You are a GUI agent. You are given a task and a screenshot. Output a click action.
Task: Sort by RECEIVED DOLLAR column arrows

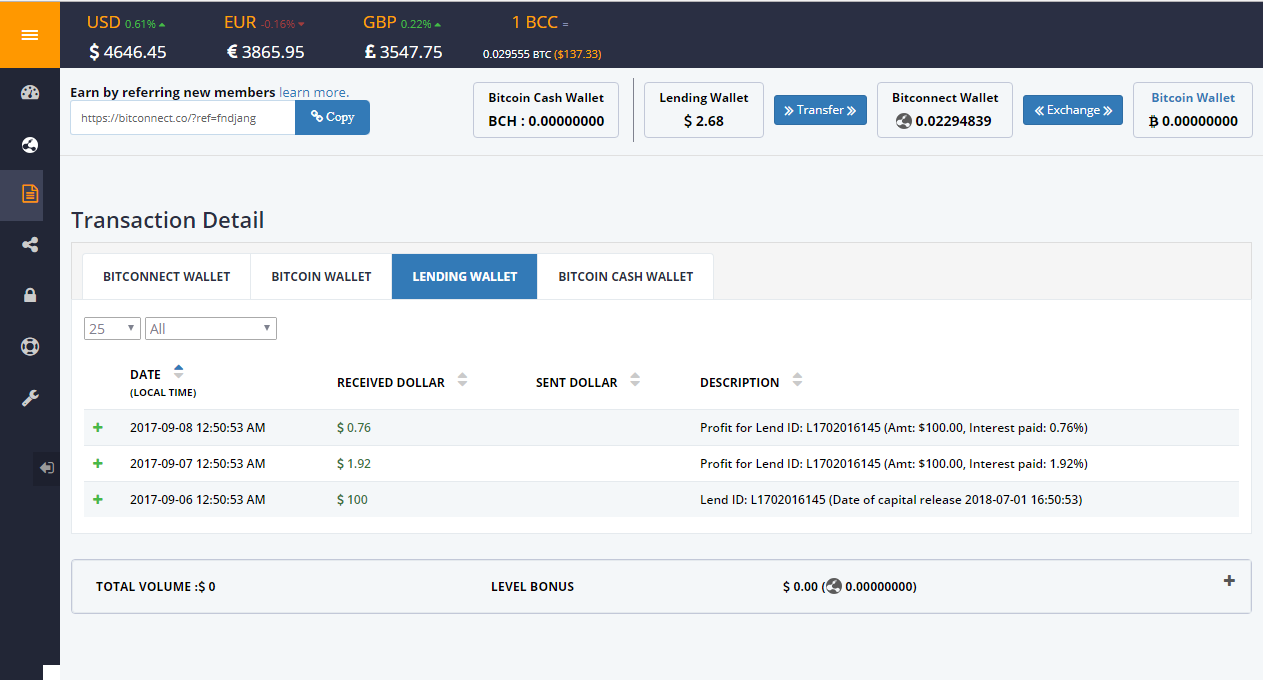[462, 380]
